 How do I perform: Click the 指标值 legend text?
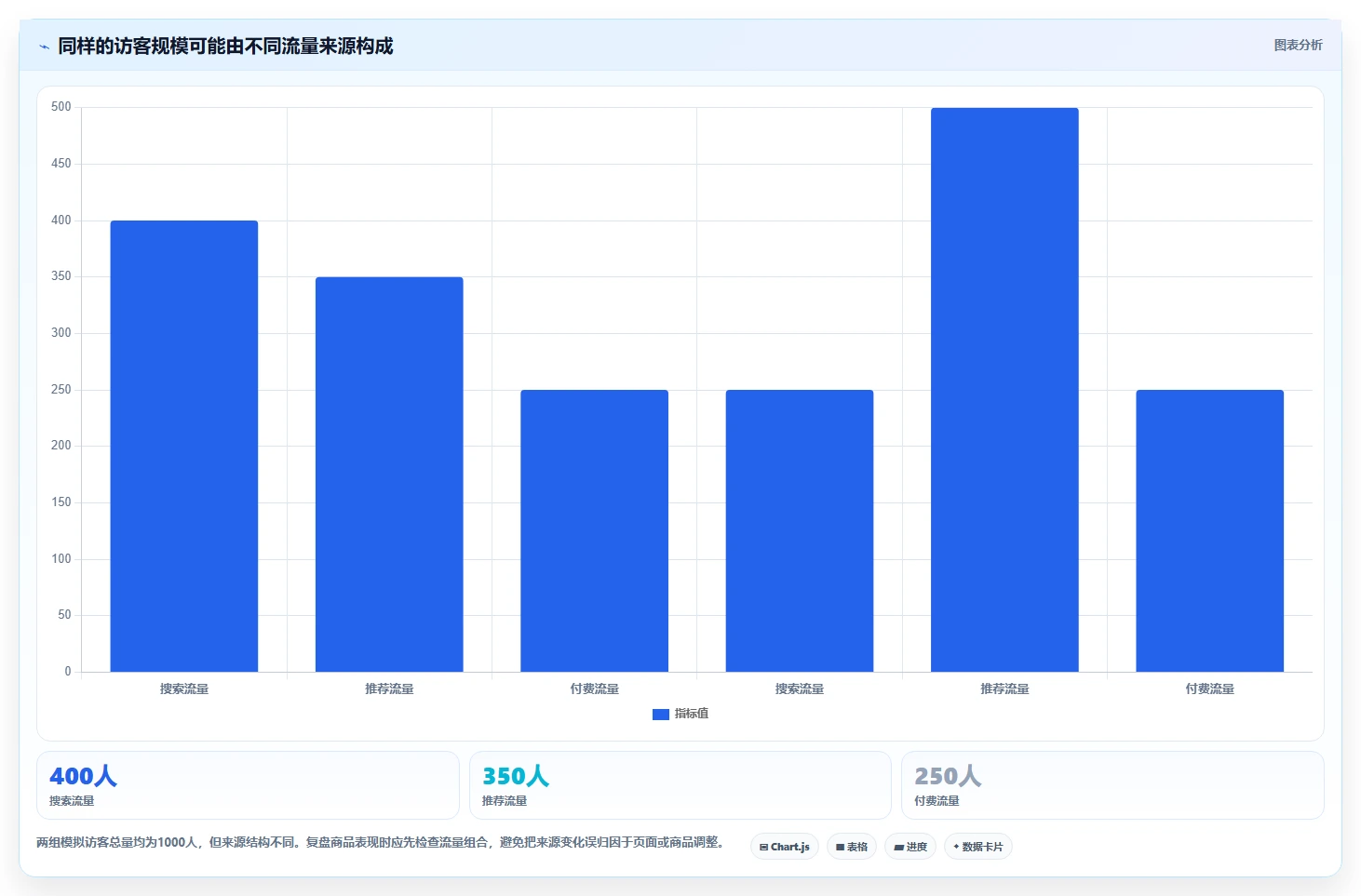pyautogui.click(x=692, y=714)
